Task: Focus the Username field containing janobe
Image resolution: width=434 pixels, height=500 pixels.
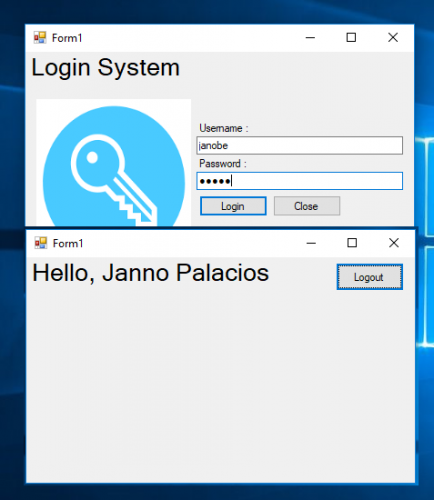Action: click(x=300, y=145)
